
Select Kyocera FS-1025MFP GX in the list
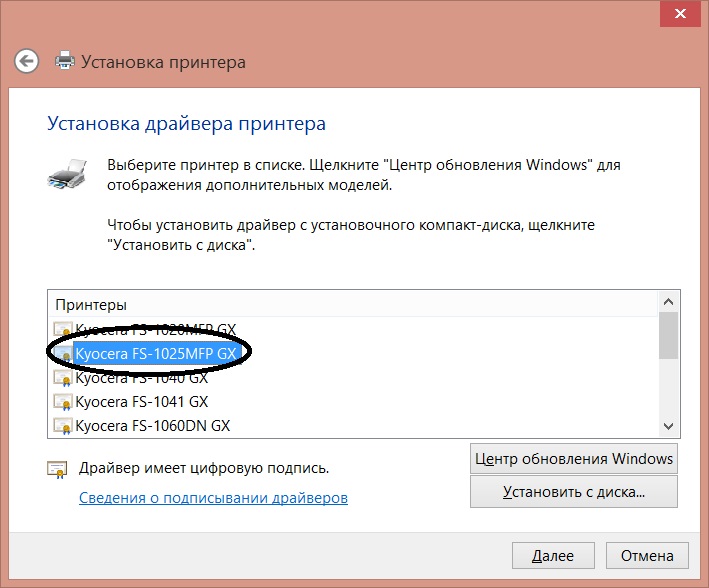click(155, 353)
